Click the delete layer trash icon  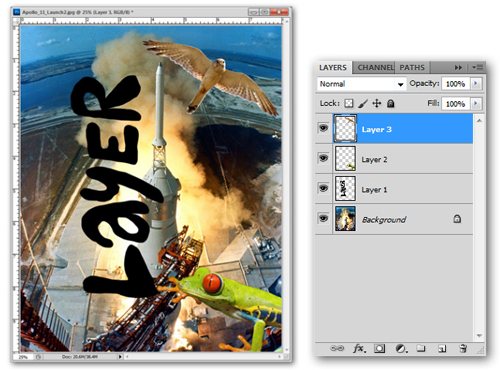click(463, 349)
